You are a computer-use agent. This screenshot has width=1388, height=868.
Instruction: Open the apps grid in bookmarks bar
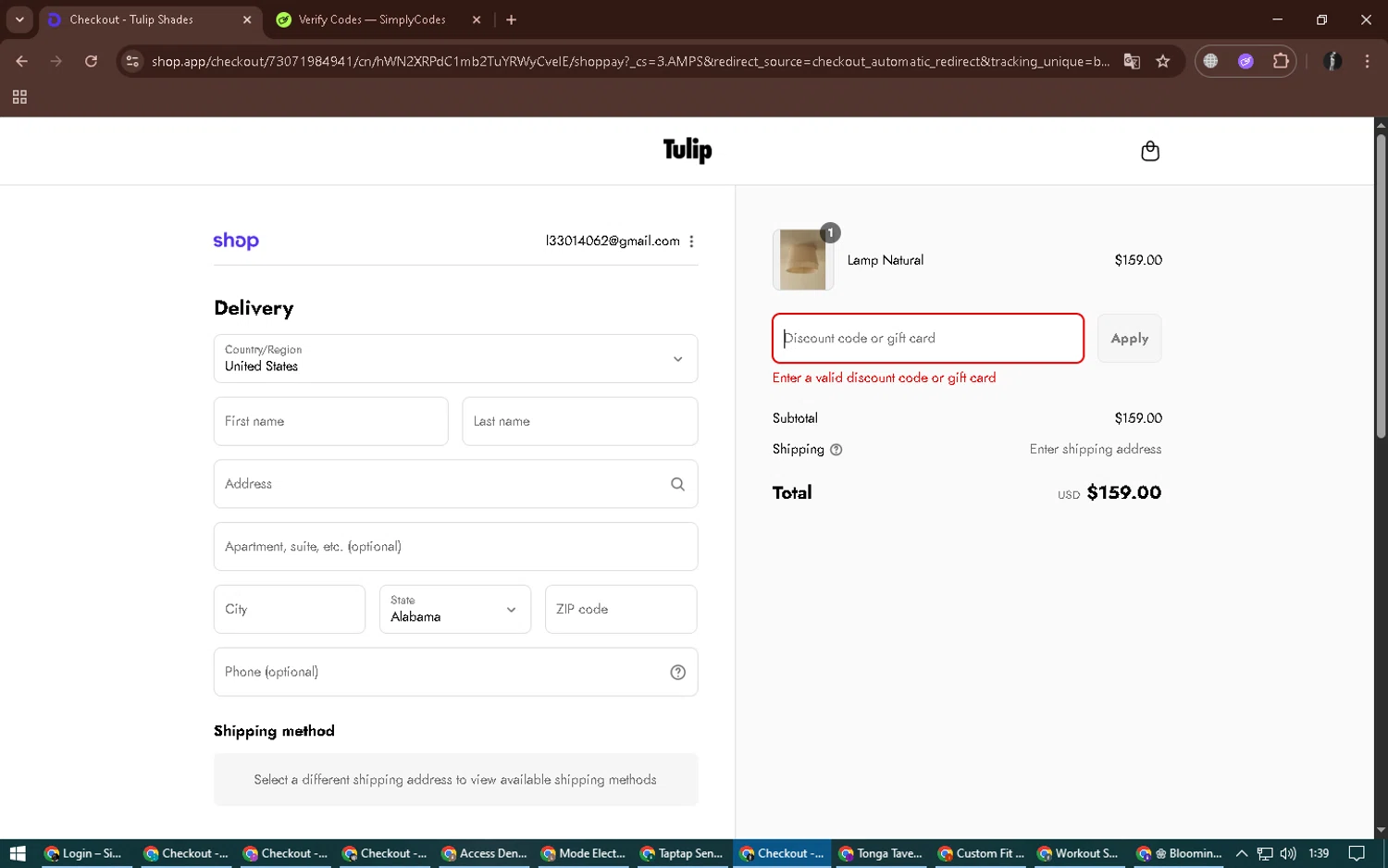[19, 97]
